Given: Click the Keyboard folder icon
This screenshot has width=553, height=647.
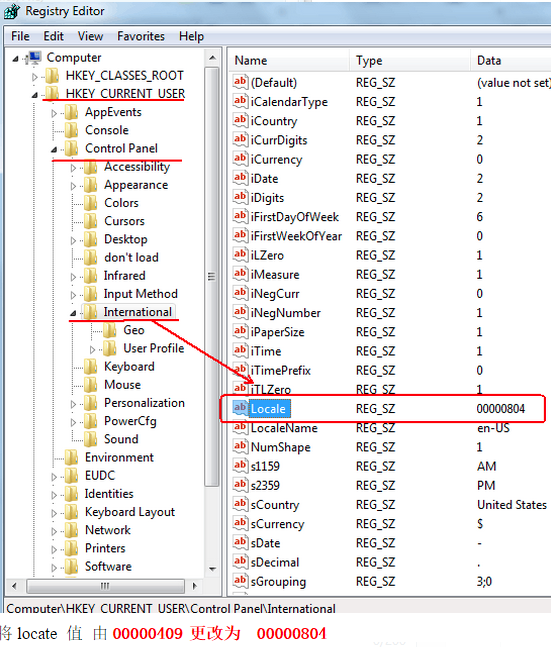Looking at the screenshot, I should (90, 366).
